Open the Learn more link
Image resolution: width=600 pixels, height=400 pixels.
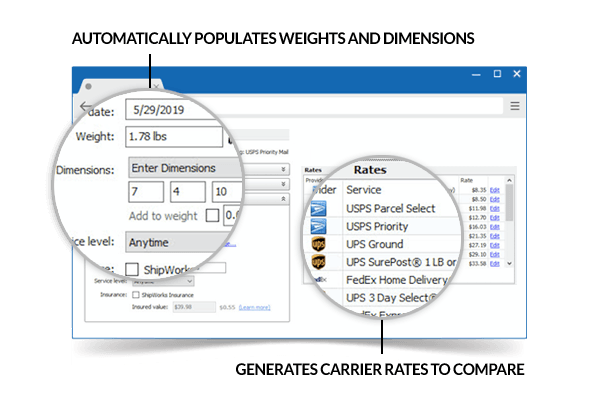(x=255, y=307)
